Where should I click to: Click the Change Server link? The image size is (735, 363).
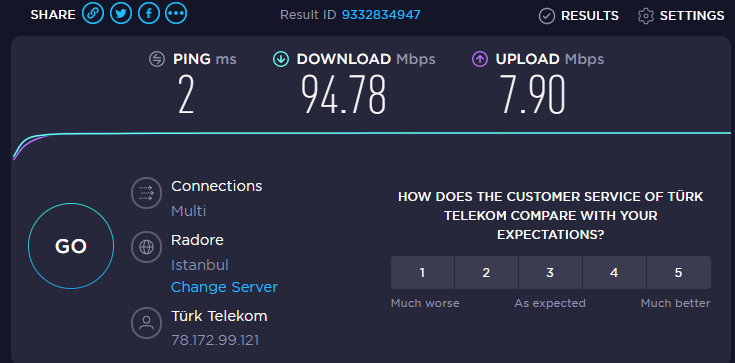pyautogui.click(x=224, y=287)
